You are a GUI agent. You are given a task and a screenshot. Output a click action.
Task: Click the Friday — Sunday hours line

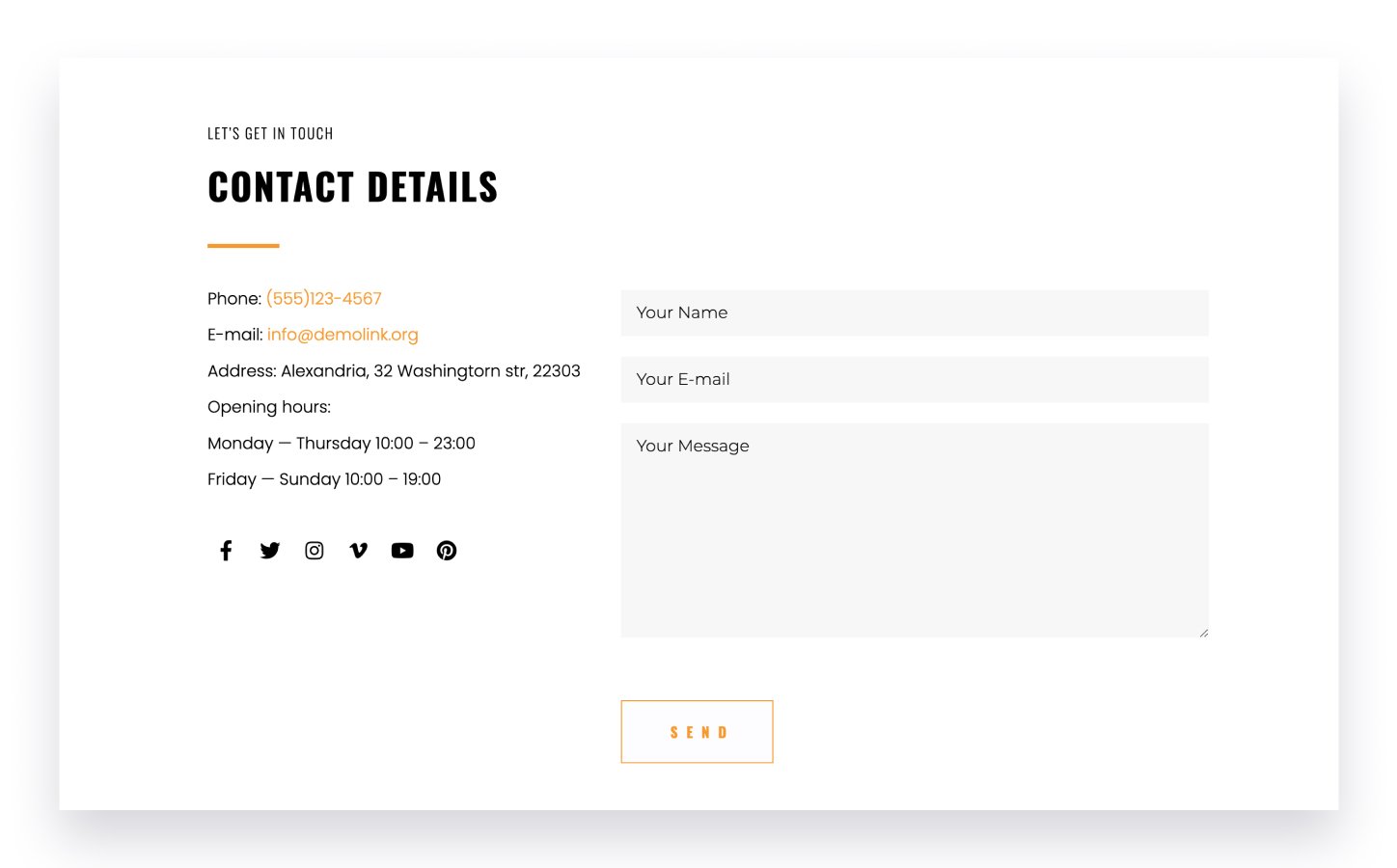(324, 479)
